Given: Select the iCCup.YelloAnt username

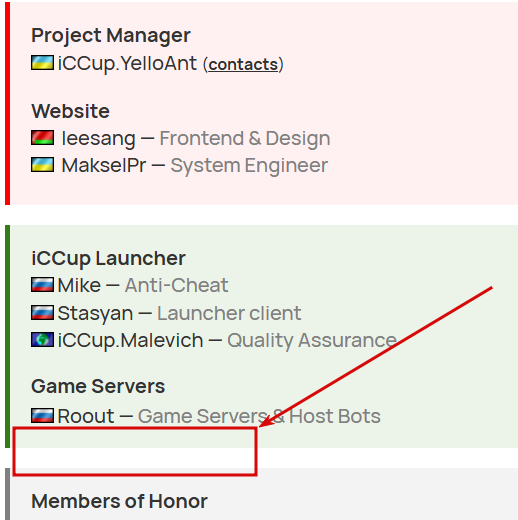Looking at the screenshot, I should 127,63.
